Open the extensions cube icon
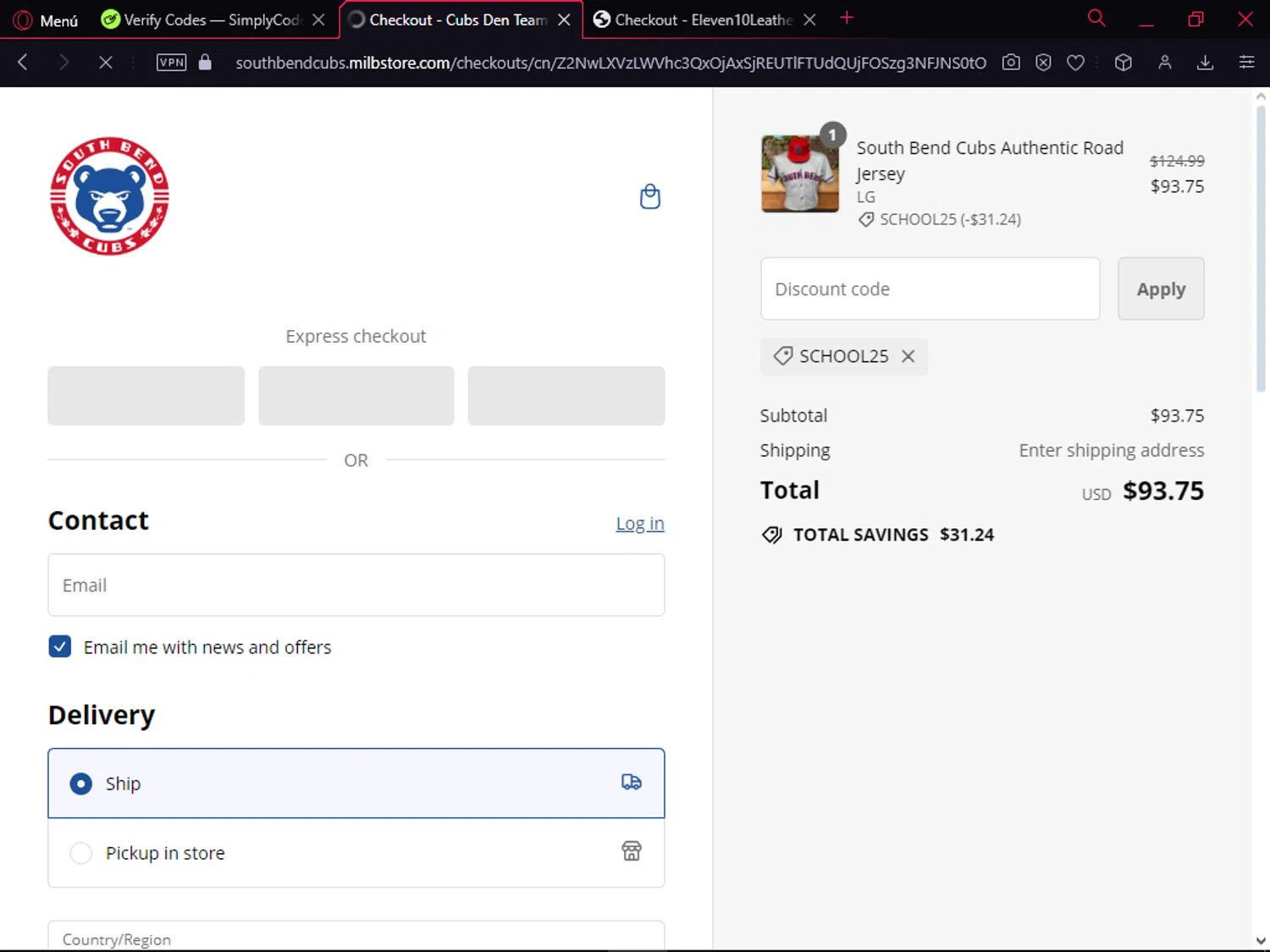The height and width of the screenshot is (952, 1270). point(1124,62)
